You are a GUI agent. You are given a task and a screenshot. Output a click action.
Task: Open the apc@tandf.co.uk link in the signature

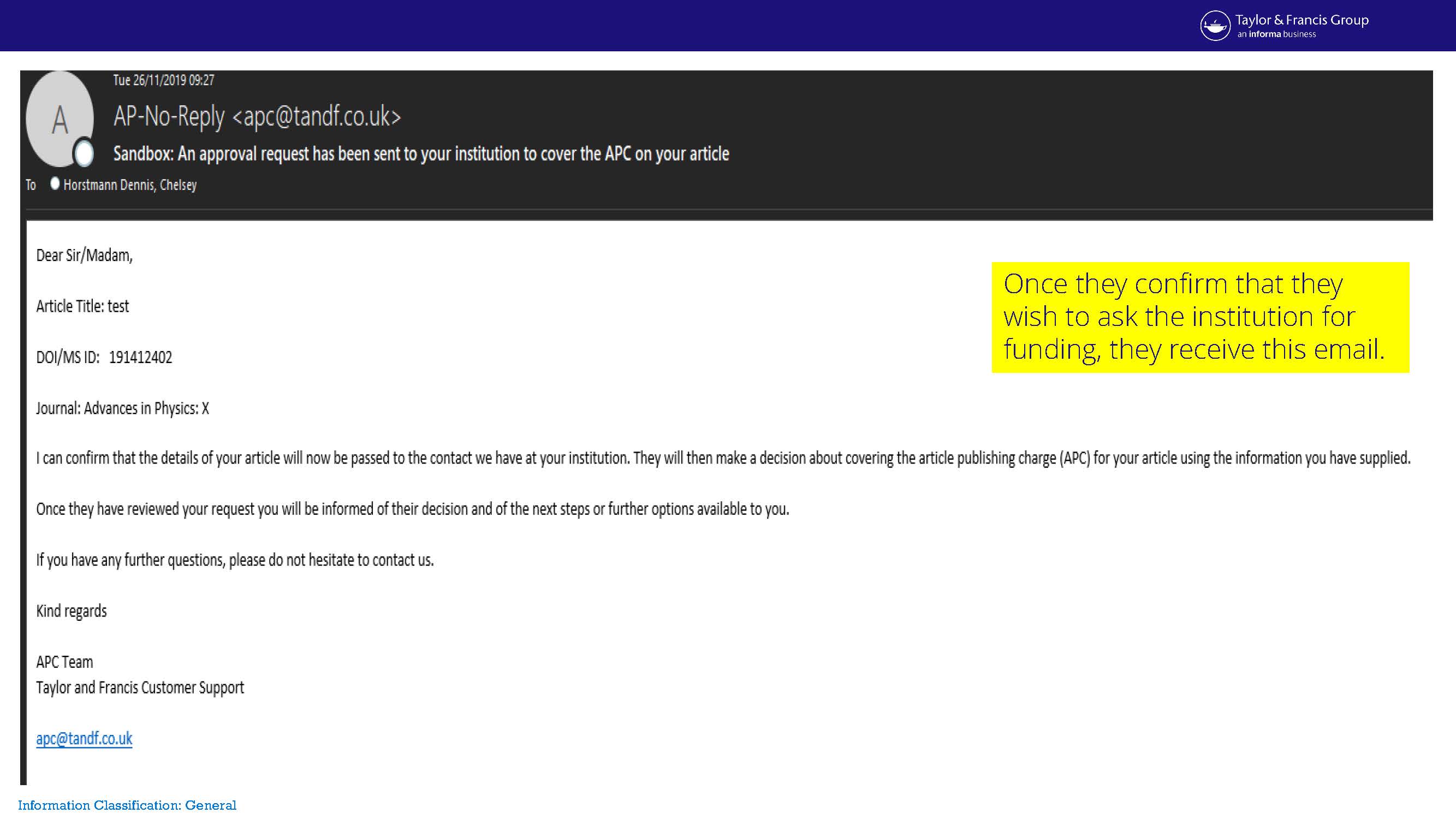coord(84,738)
